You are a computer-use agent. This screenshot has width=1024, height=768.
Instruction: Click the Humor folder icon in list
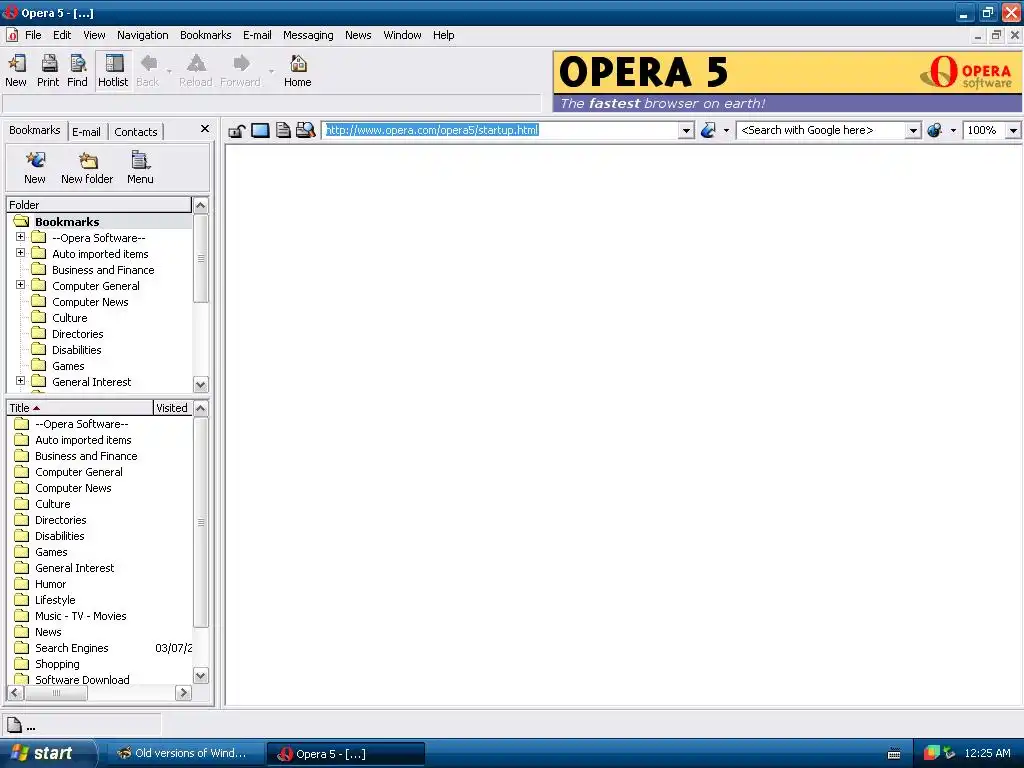pos(22,584)
